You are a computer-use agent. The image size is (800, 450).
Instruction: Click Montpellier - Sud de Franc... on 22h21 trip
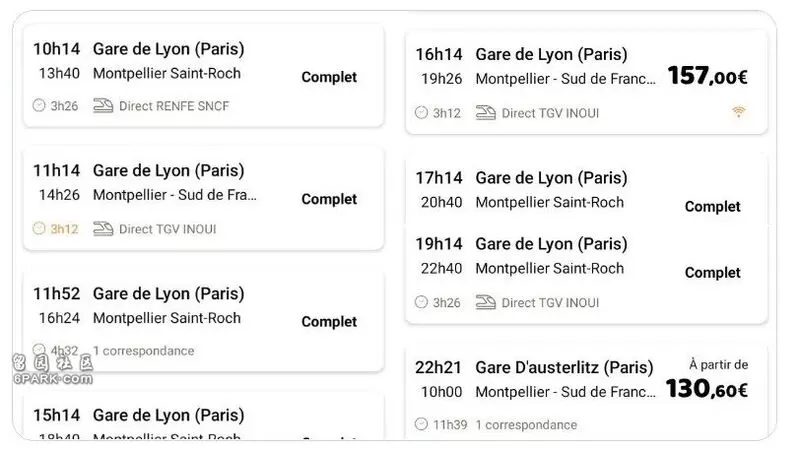[565, 392]
